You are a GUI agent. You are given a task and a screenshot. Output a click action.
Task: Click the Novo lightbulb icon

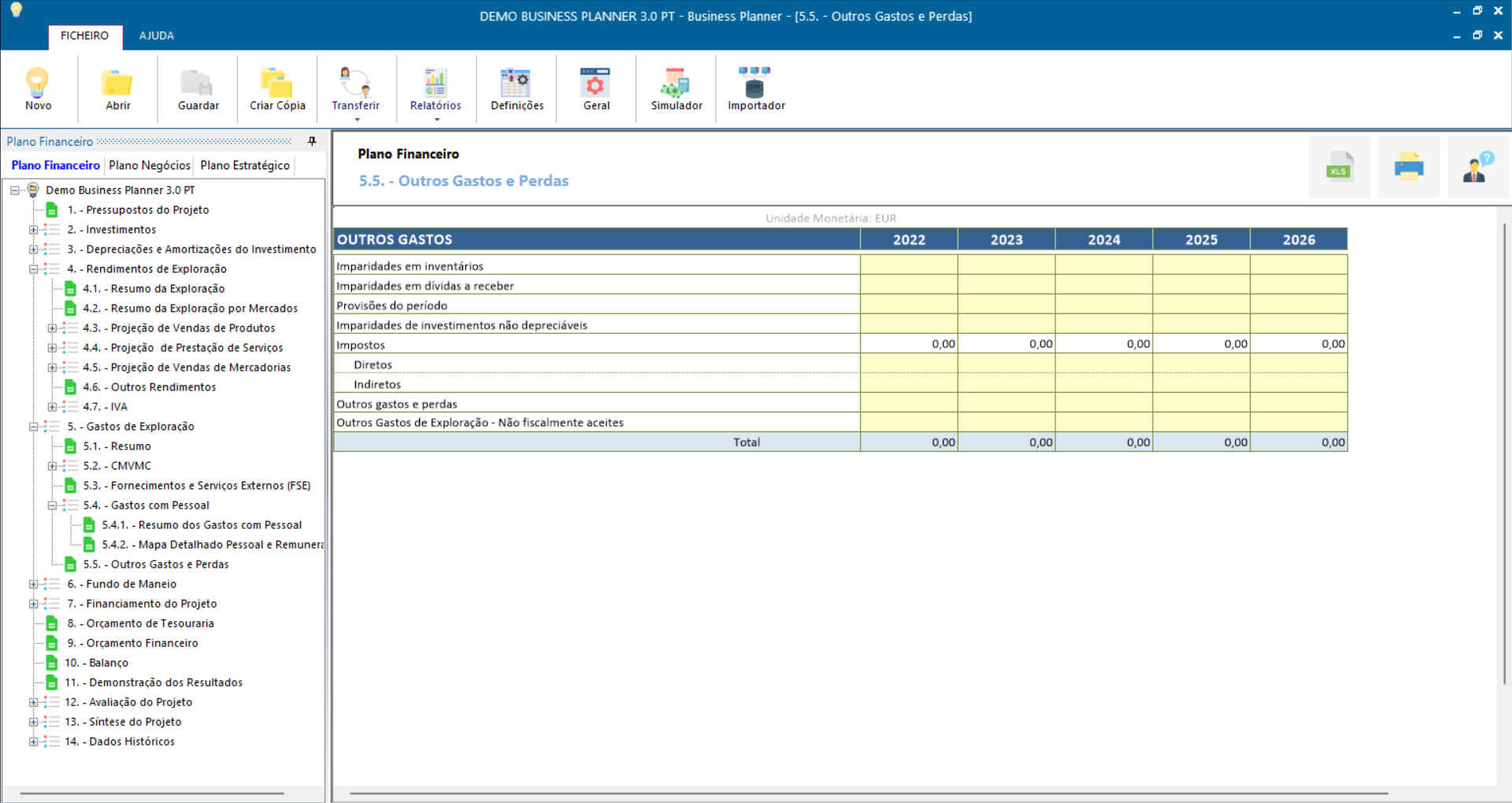click(38, 82)
